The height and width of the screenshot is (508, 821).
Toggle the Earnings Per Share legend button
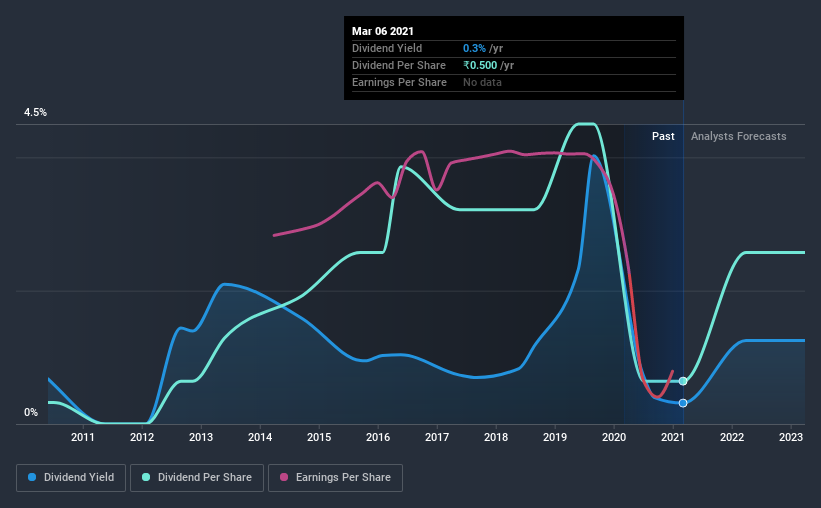[335, 478]
